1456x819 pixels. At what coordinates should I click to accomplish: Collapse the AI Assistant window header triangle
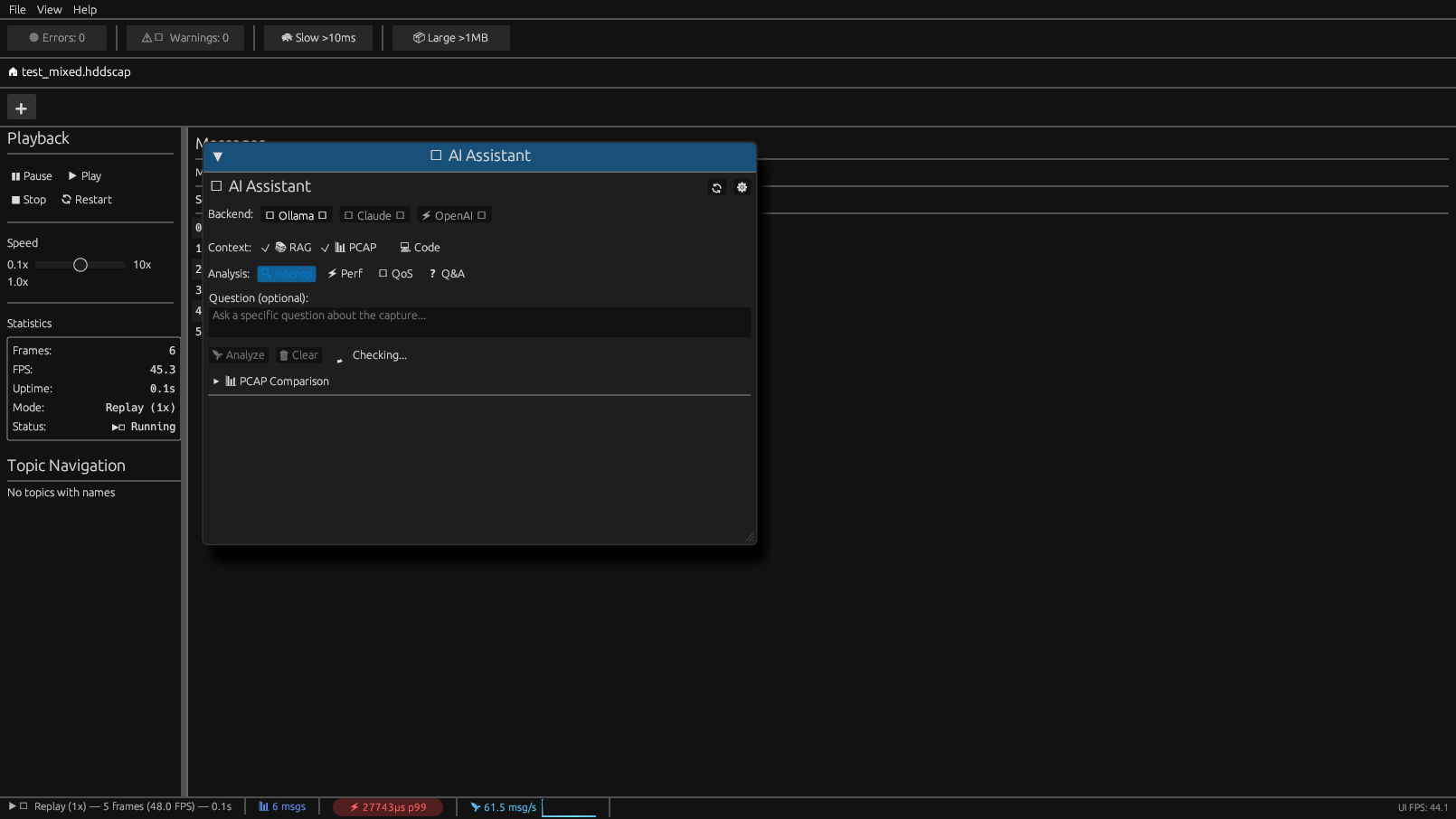pos(217,156)
